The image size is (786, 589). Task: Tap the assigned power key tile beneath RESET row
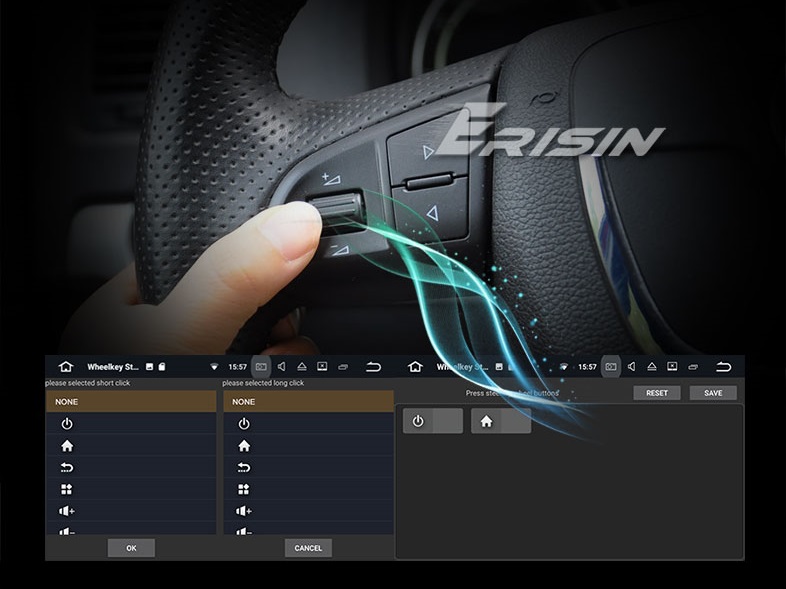[432, 421]
